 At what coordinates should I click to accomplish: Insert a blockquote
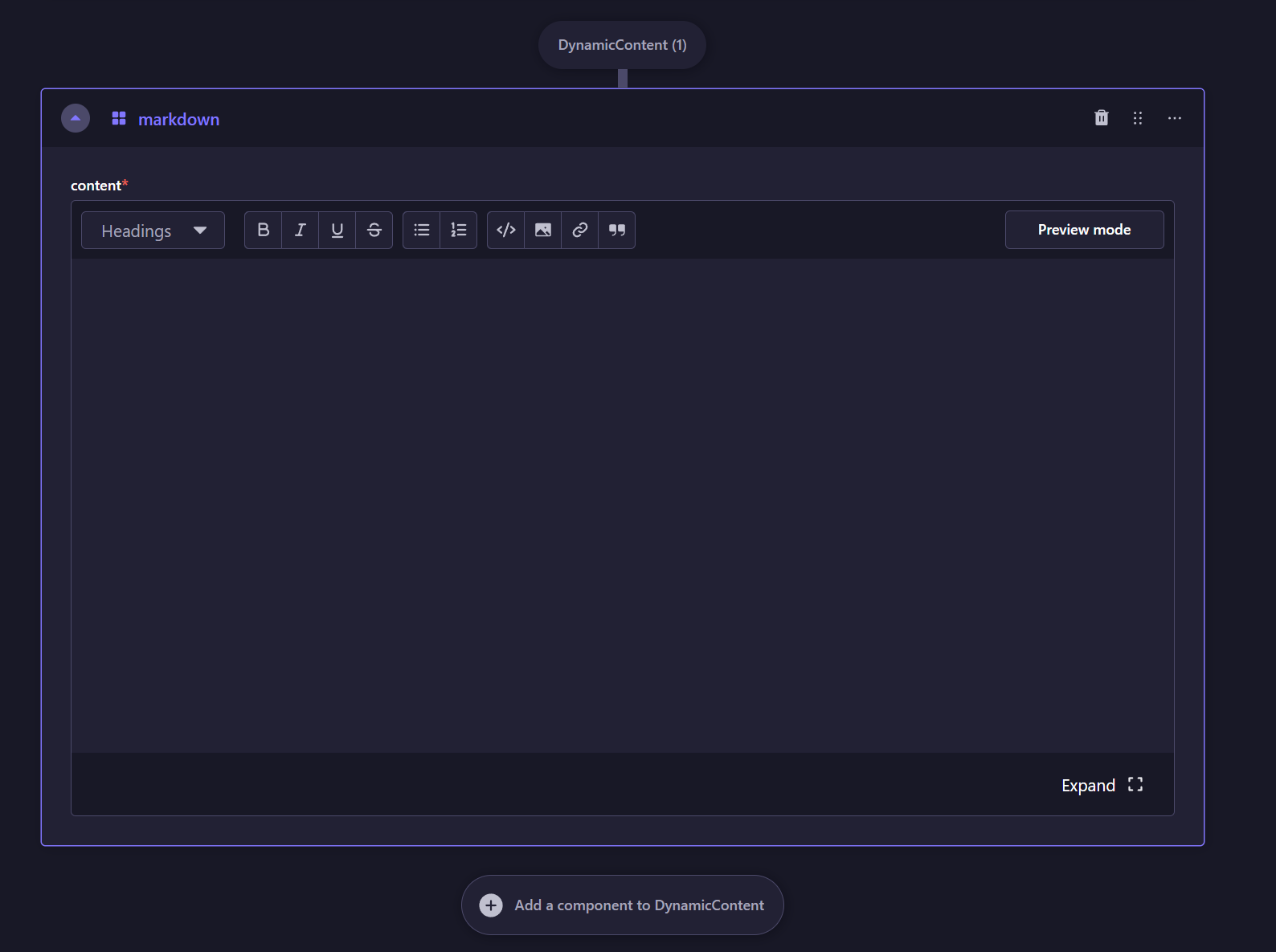tap(616, 231)
